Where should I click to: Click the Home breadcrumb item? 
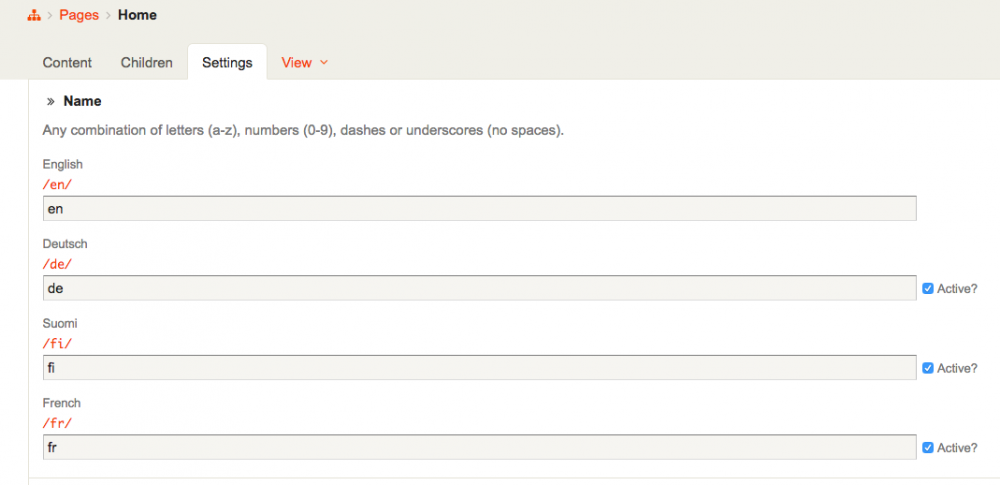[137, 15]
